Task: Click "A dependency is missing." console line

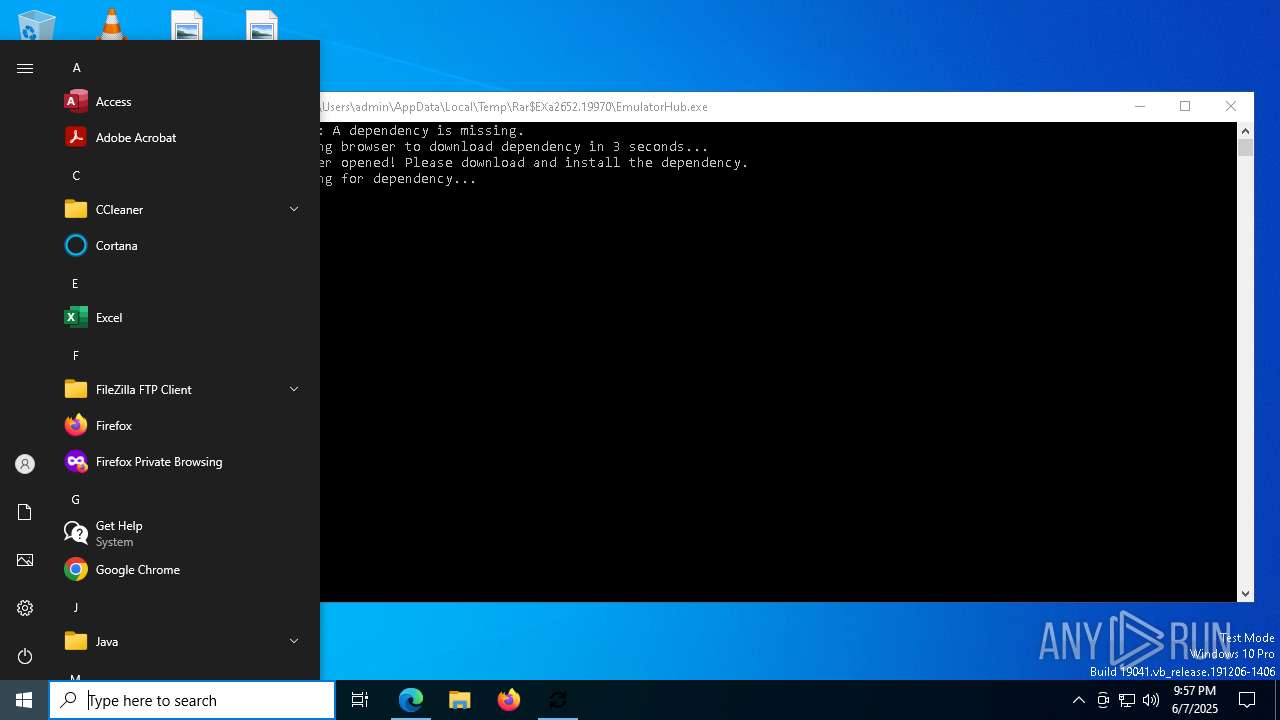Action: pos(428,130)
